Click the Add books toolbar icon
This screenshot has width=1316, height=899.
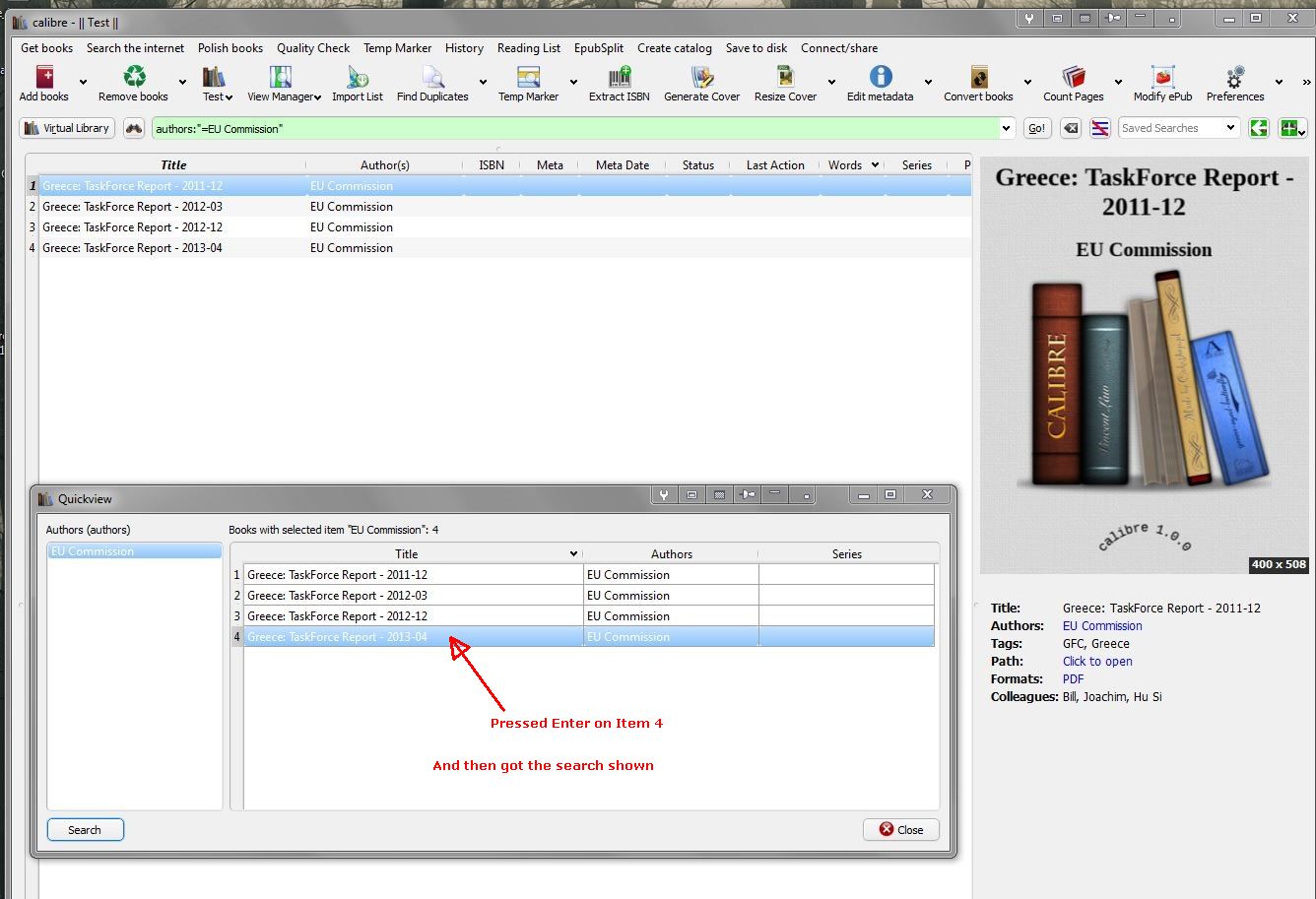coord(44,77)
